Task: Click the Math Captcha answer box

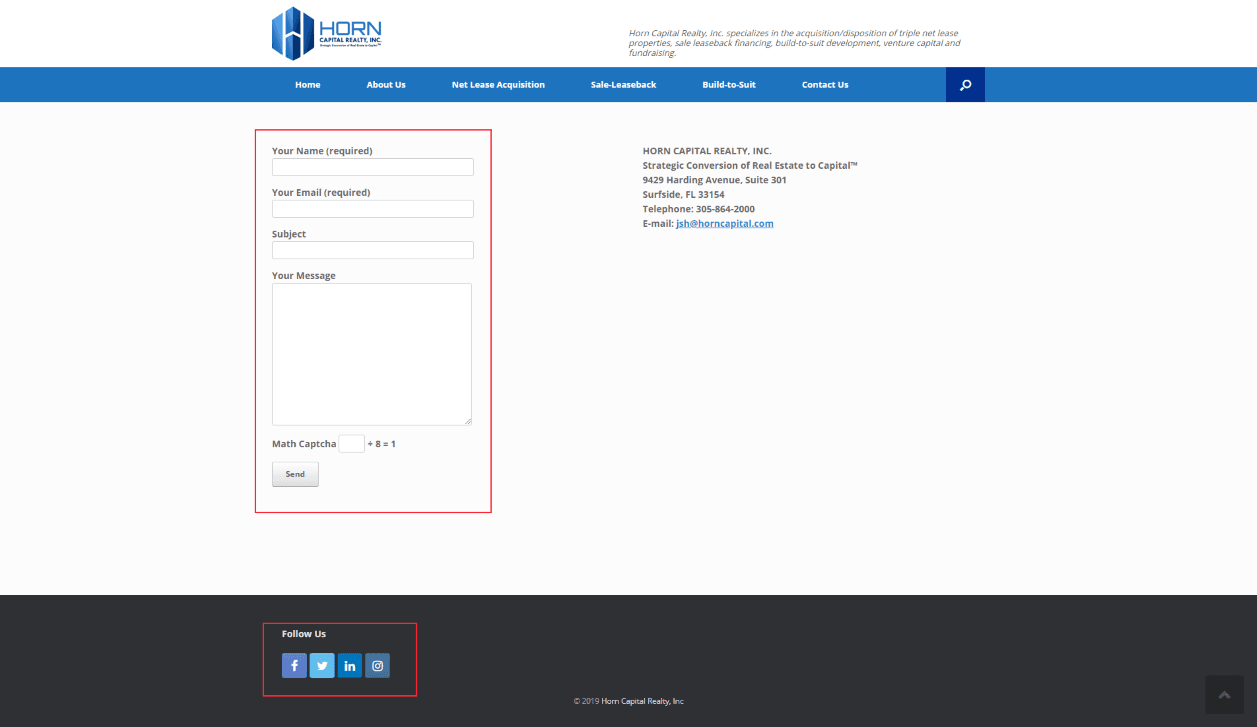Action: (352, 444)
